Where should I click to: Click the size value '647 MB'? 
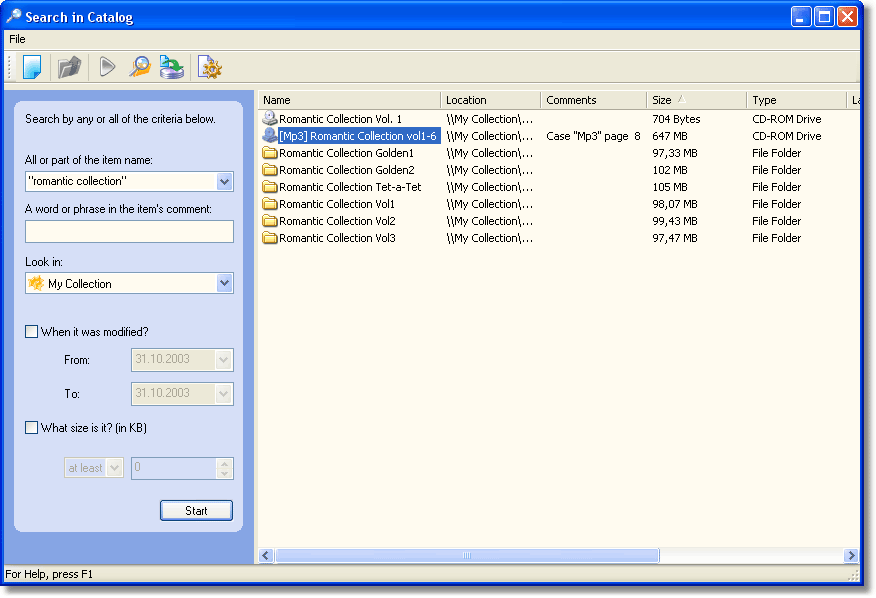669,136
